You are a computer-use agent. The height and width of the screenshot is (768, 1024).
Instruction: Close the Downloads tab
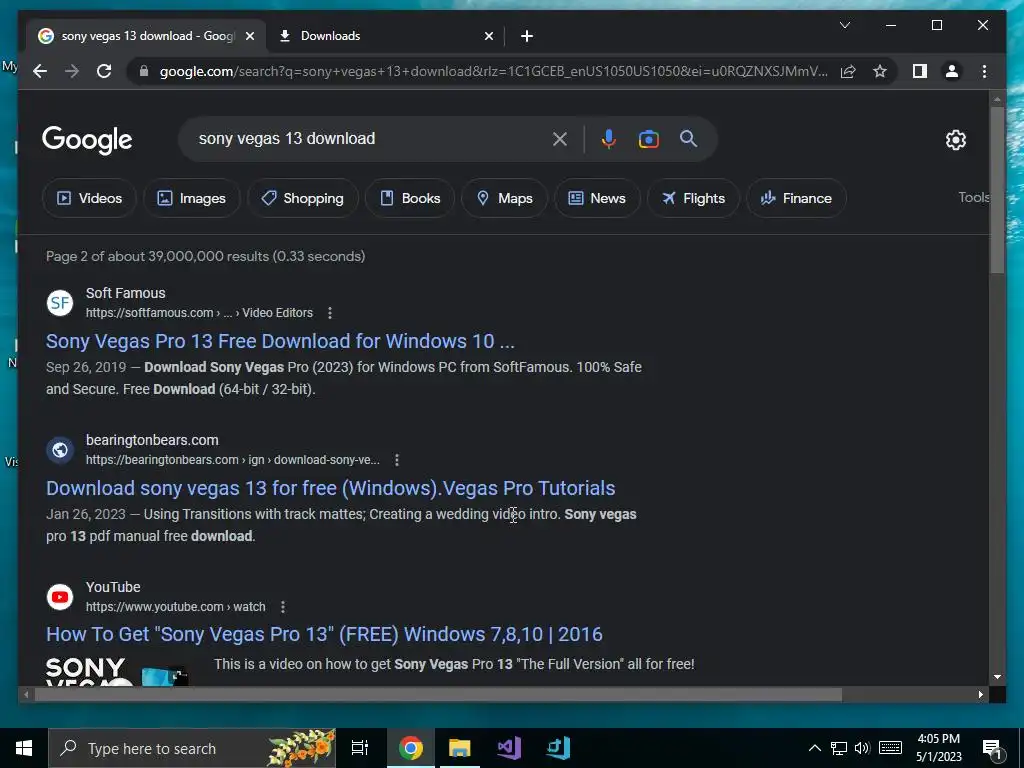point(488,36)
